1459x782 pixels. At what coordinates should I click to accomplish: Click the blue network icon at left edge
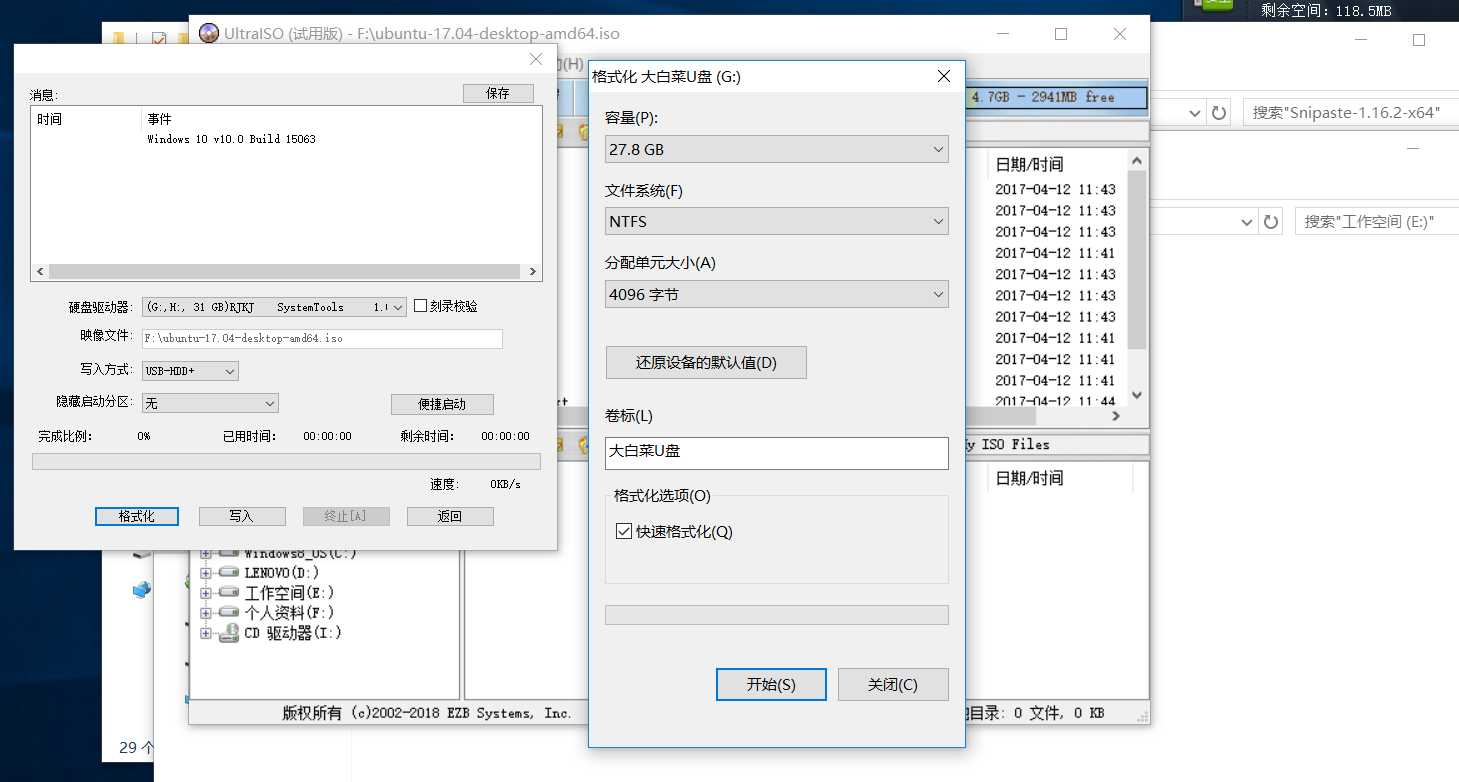[x=142, y=589]
